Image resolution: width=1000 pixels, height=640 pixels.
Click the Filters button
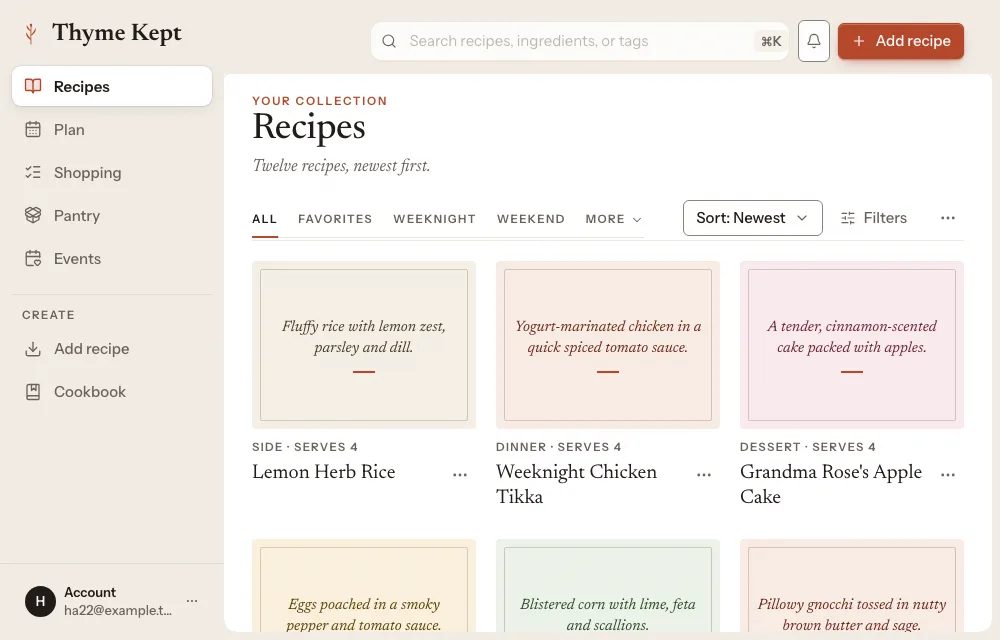(x=874, y=218)
